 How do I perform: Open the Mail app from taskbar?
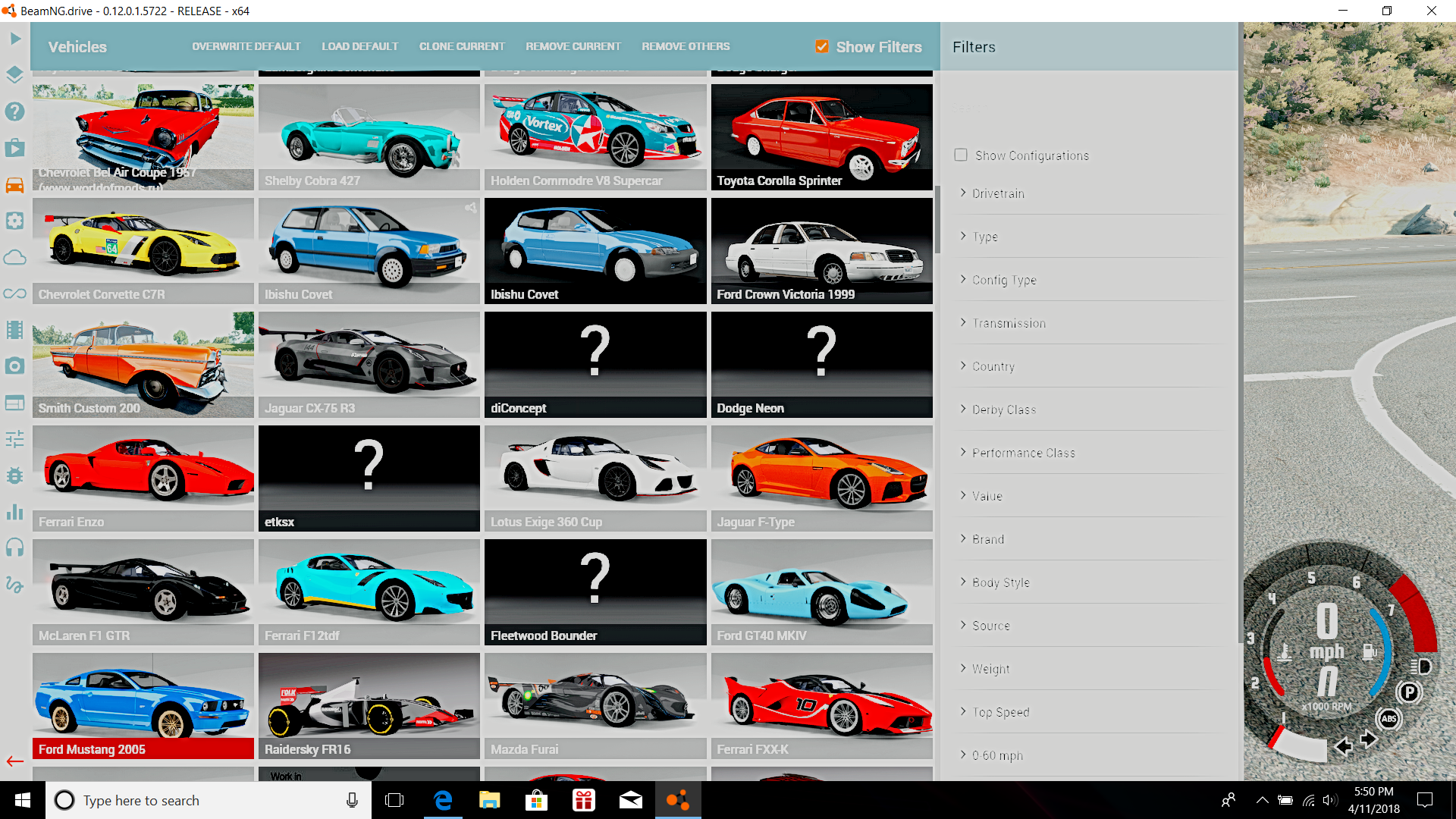[x=631, y=800]
